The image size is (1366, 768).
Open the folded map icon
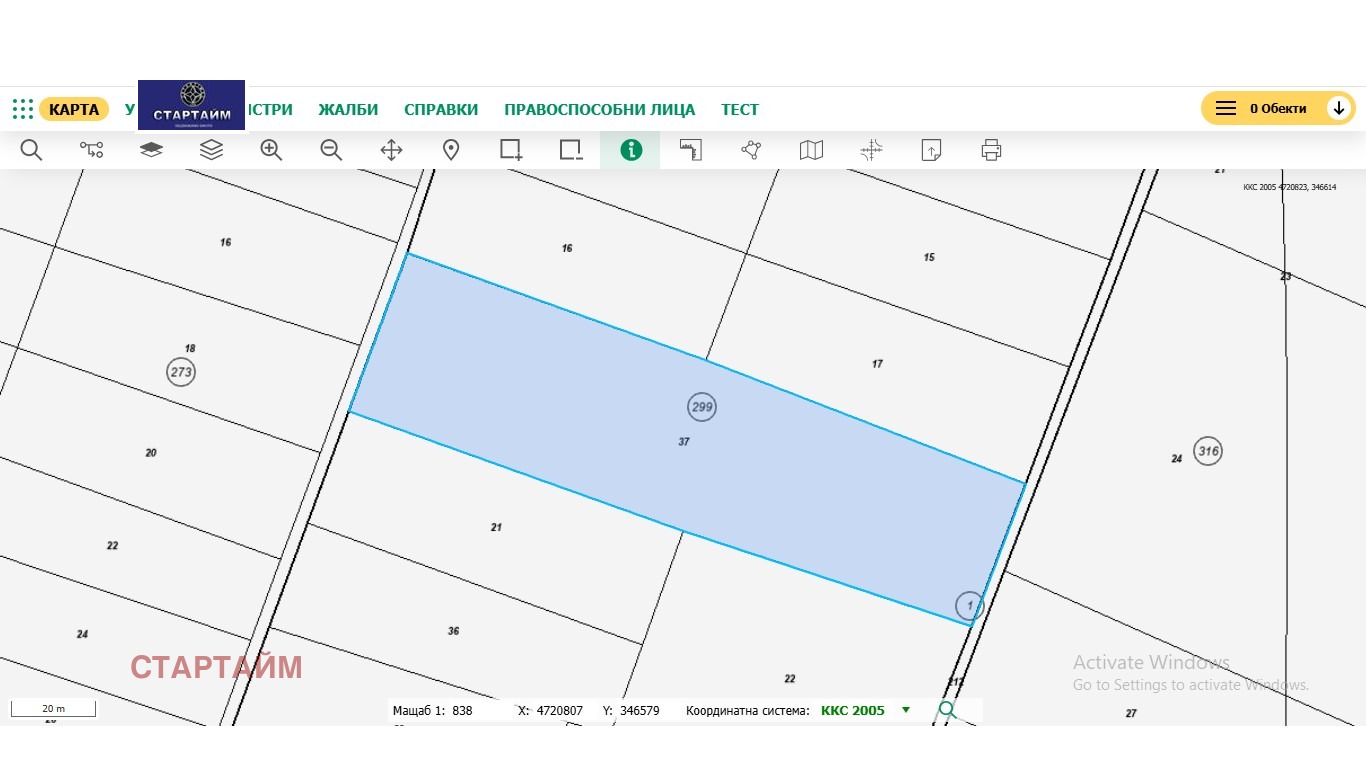click(811, 150)
